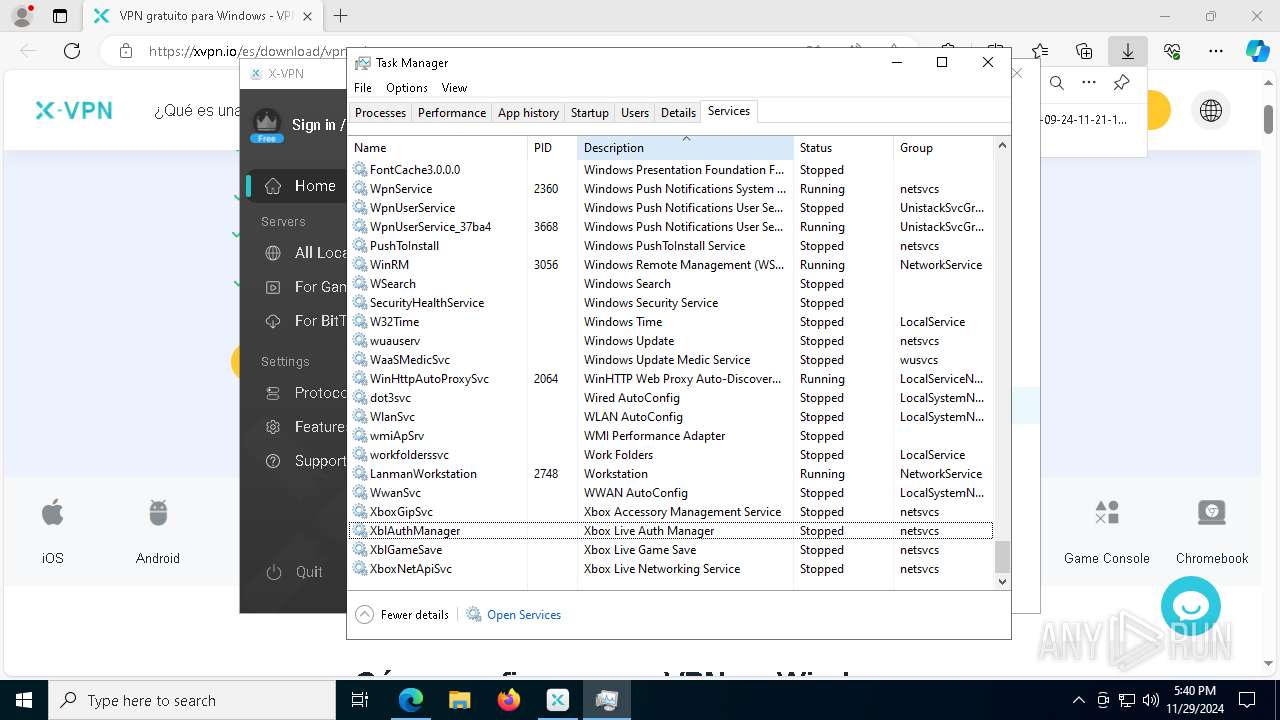The image size is (1280, 720).
Task: Open the Options menu in Task Manager
Action: [x=406, y=88]
